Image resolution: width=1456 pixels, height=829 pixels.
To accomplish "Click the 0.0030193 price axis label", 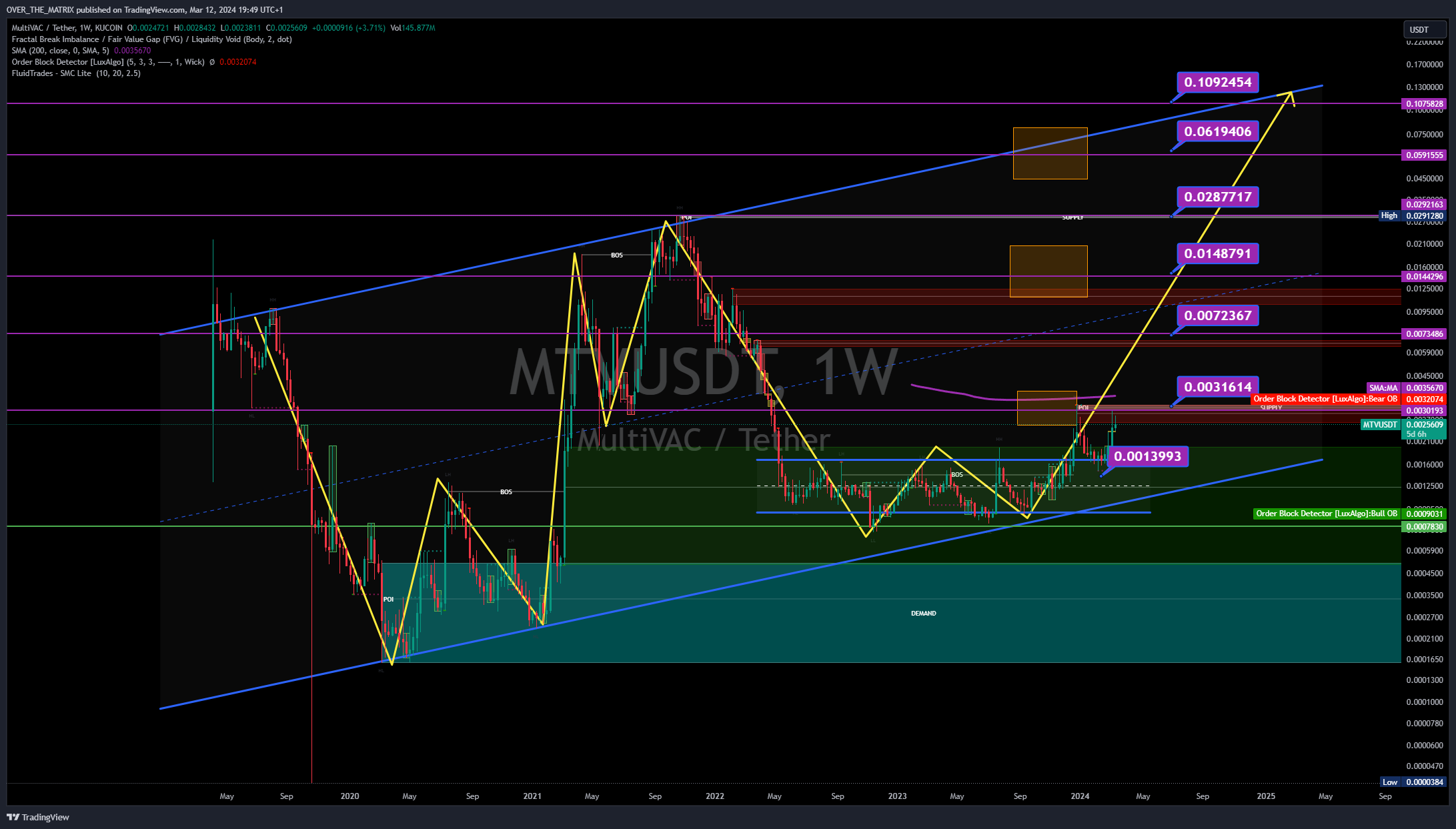I will [1425, 411].
